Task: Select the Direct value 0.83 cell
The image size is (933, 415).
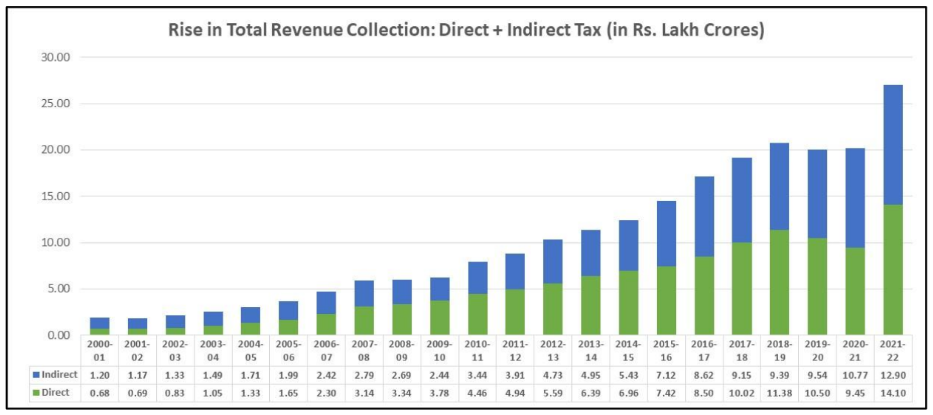Action: point(175,393)
